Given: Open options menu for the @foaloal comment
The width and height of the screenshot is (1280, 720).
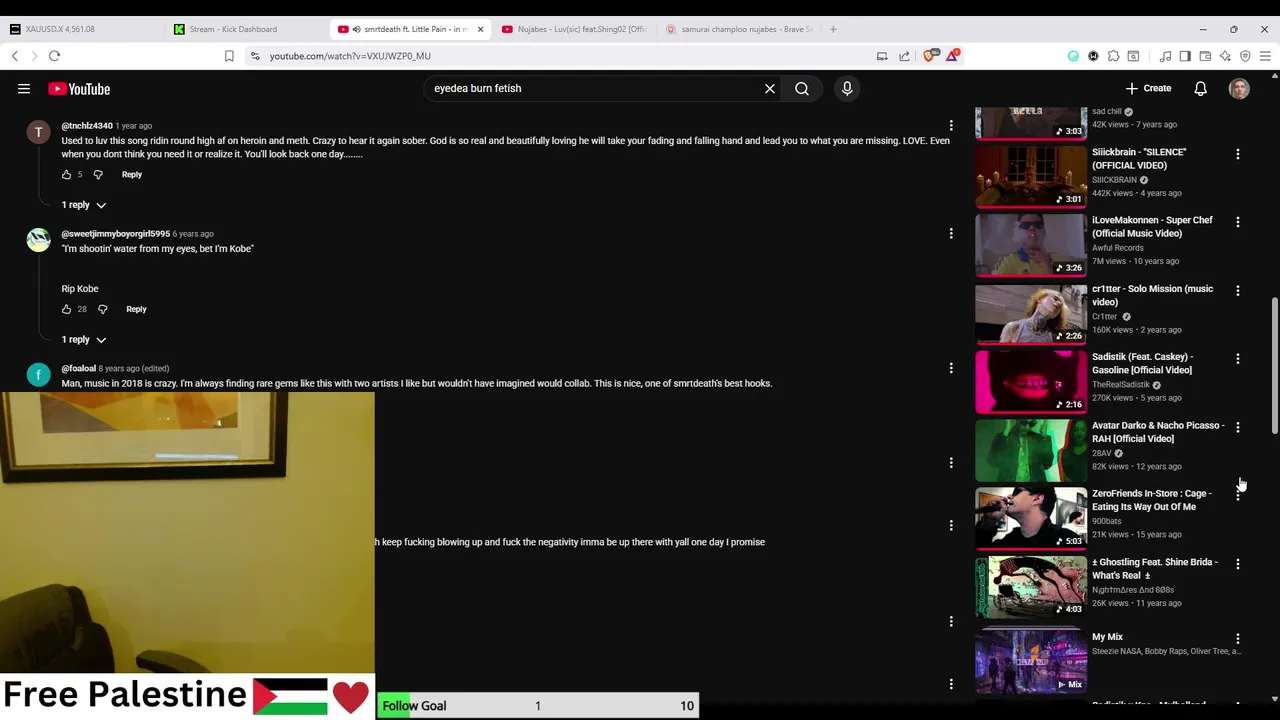Looking at the screenshot, I should coord(951,368).
